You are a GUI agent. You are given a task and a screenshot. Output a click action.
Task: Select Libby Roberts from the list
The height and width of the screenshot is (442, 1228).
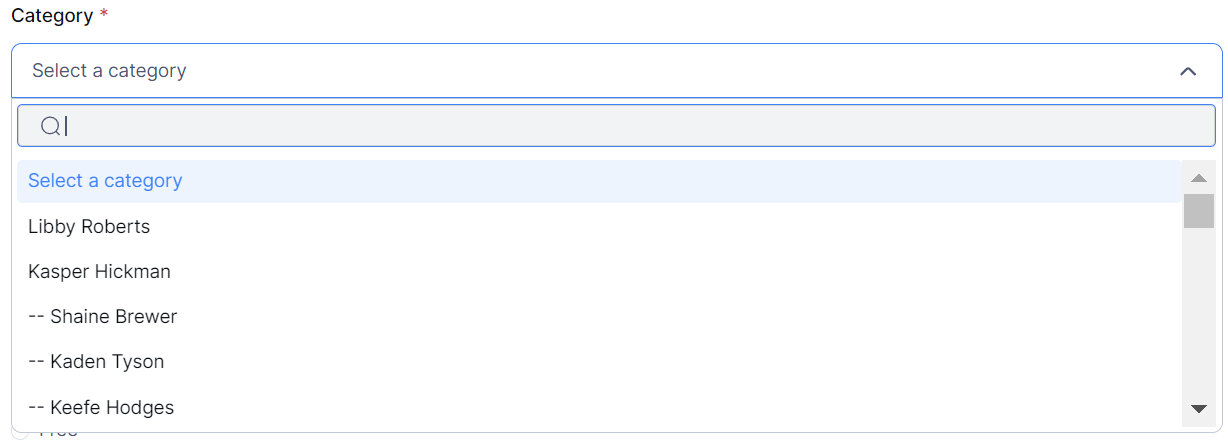89,227
